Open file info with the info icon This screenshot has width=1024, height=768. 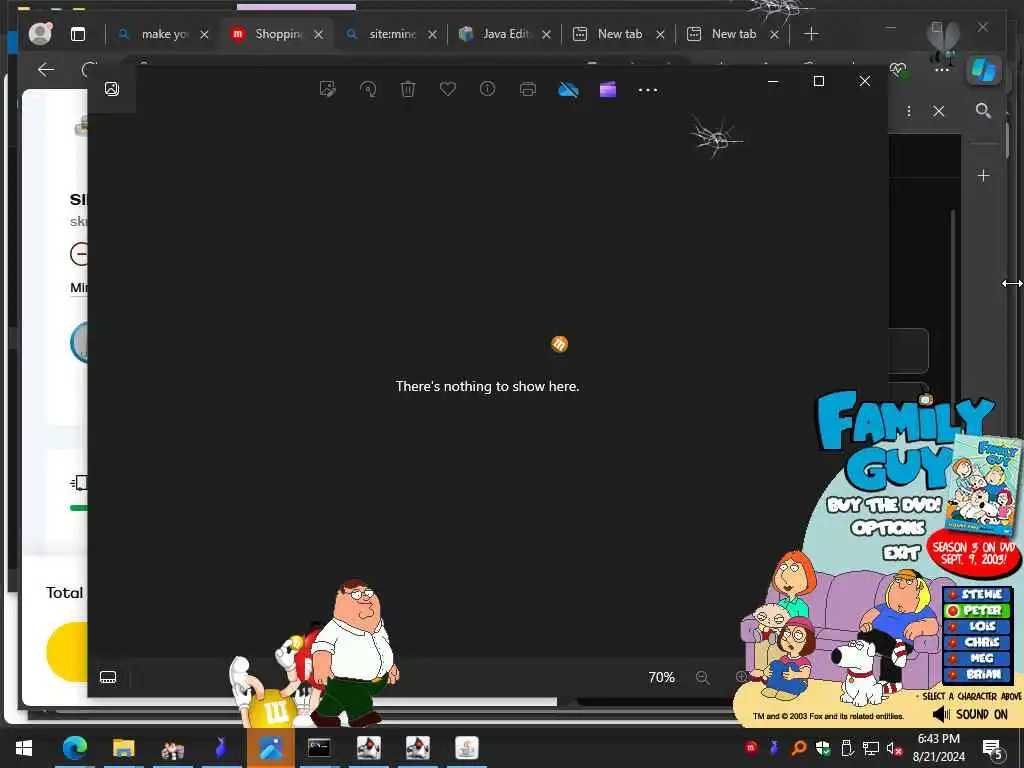(x=487, y=89)
